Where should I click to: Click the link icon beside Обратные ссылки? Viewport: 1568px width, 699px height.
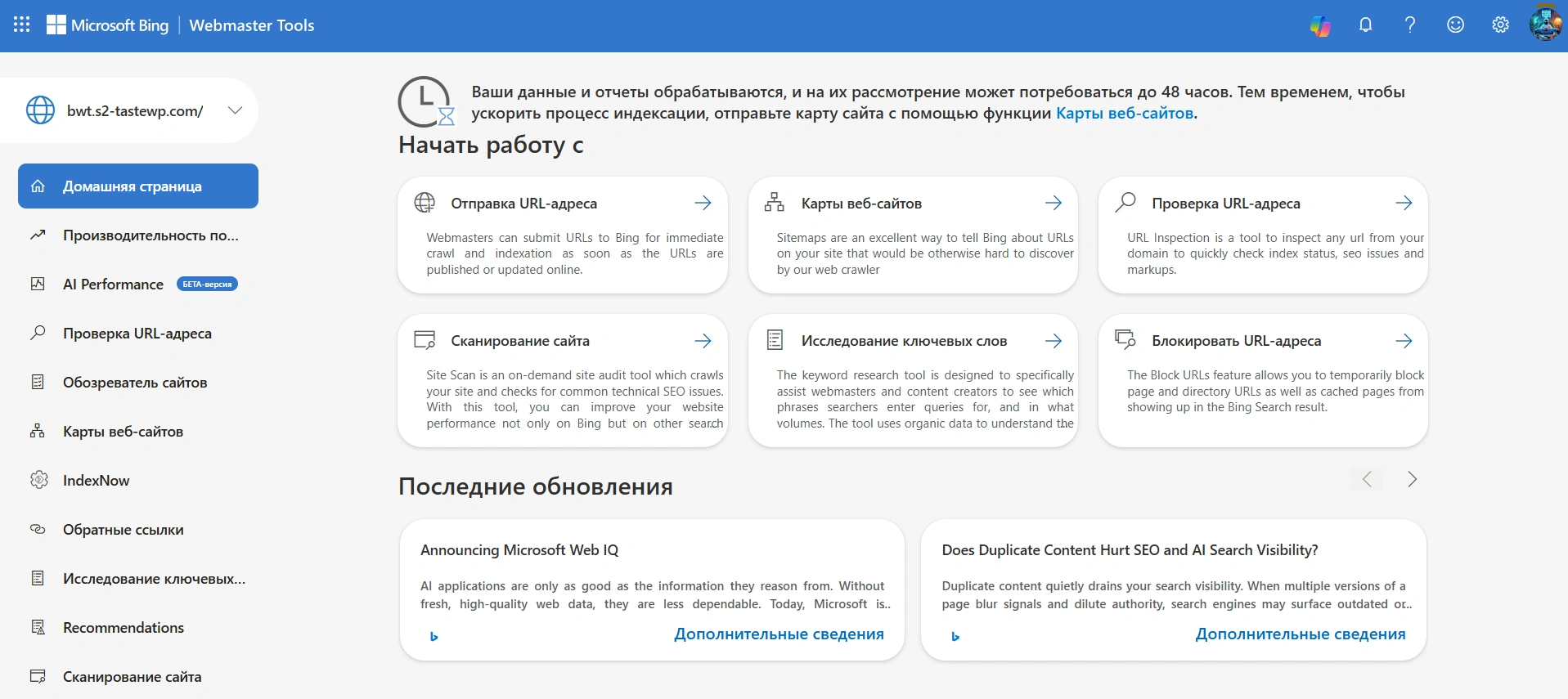pyautogui.click(x=38, y=529)
